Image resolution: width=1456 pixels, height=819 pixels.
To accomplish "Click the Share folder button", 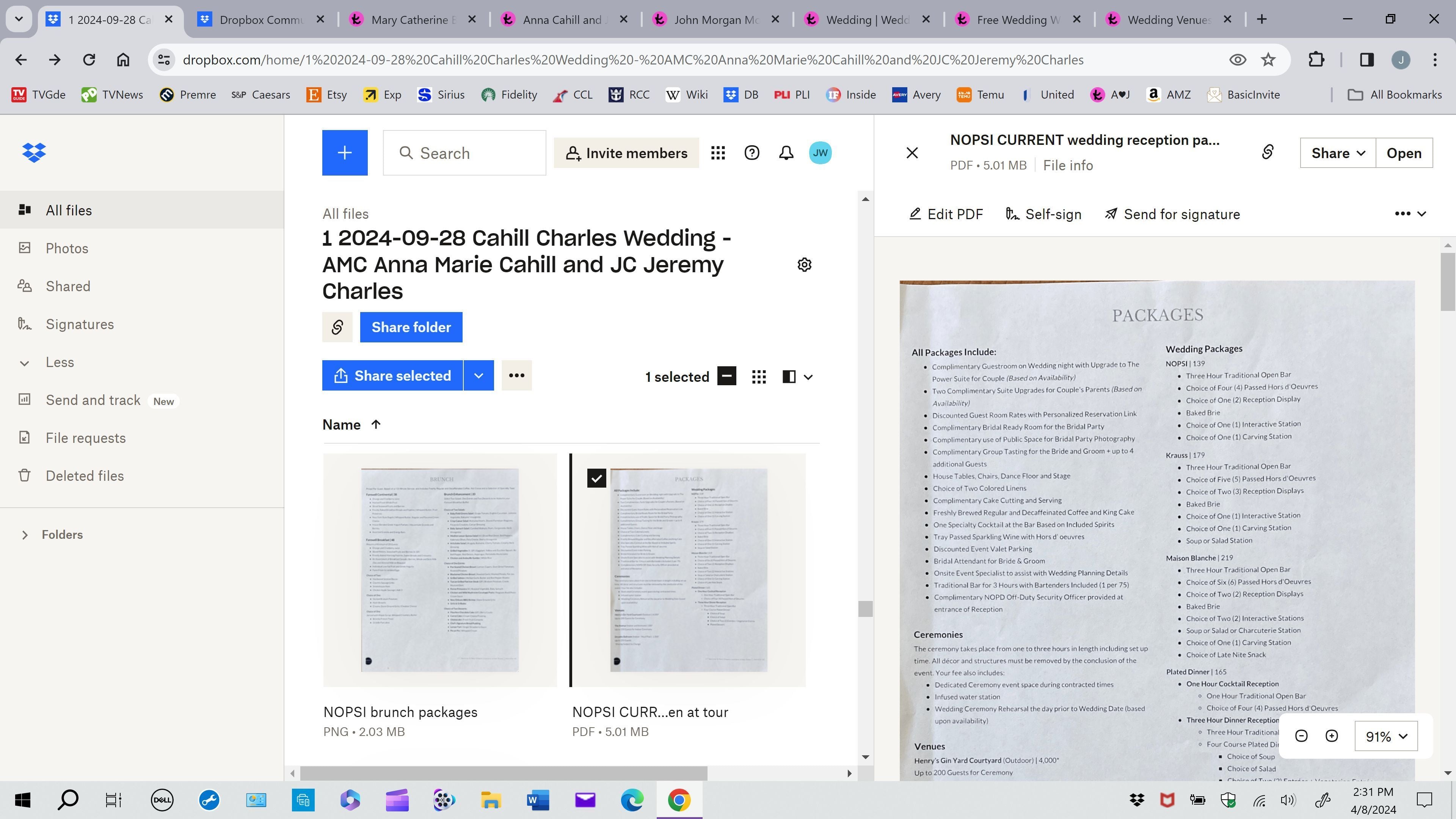I will (411, 327).
